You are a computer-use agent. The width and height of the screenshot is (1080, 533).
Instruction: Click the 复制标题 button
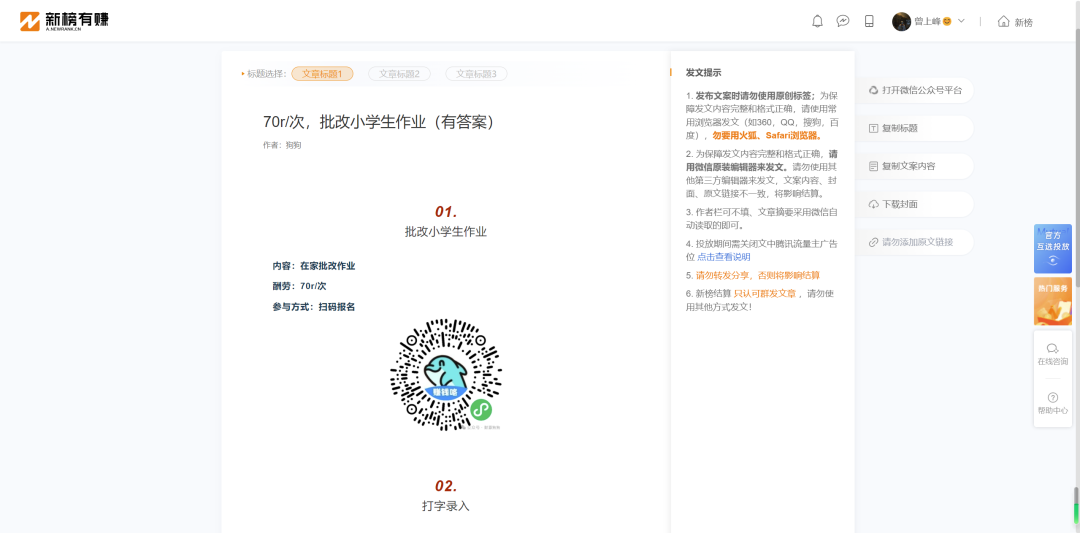pyautogui.click(x=915, y=128)
